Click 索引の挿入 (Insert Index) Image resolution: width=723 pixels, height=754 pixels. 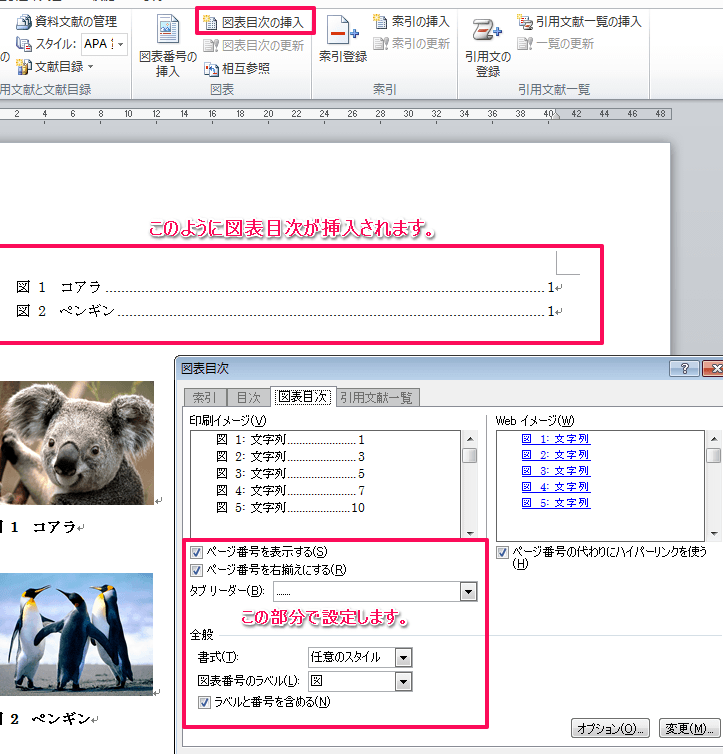click(412, 21)
